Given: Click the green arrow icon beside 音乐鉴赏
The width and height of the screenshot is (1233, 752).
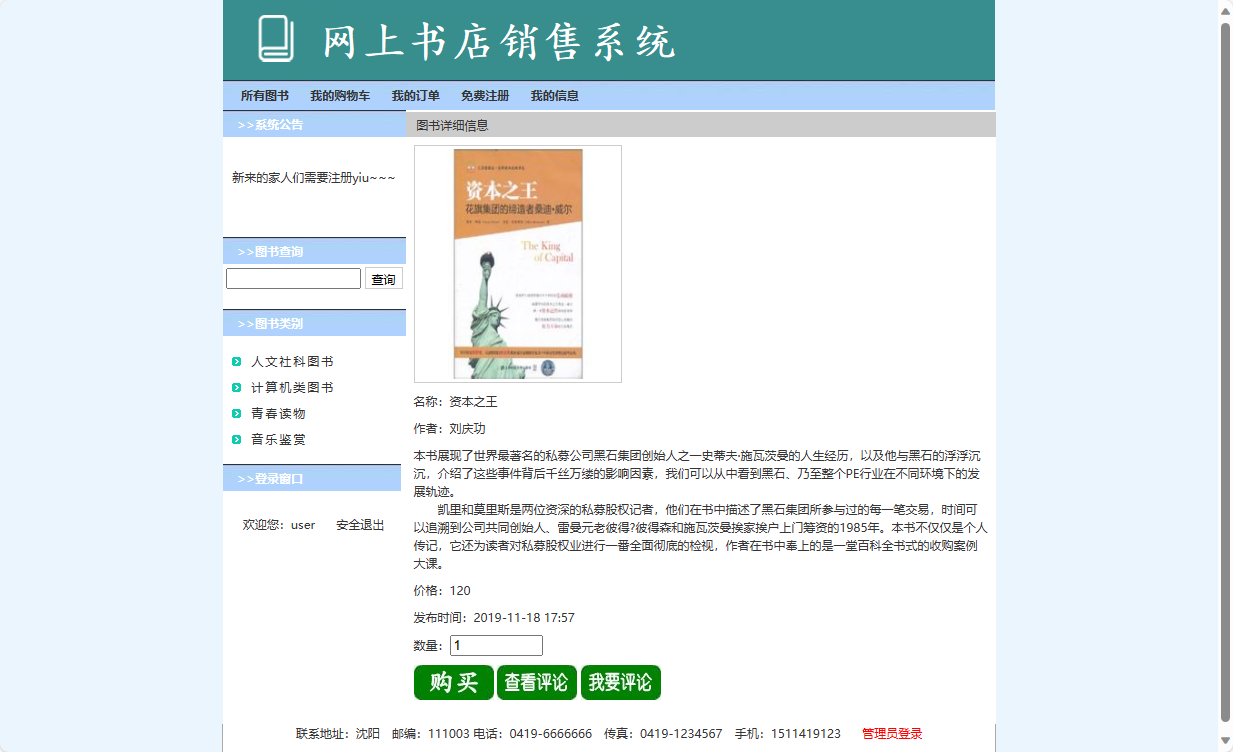Looking at the screenshot, I should [x=236, y=439].
